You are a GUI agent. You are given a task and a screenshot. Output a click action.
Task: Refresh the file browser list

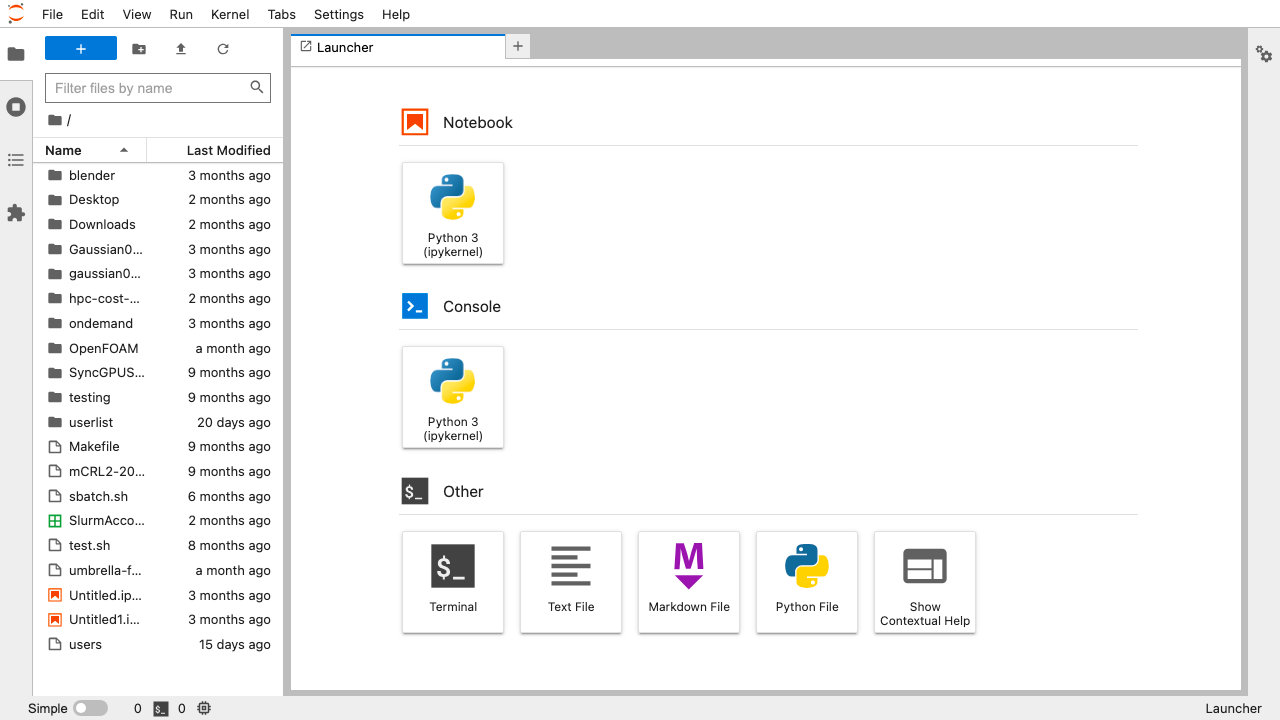223,49
